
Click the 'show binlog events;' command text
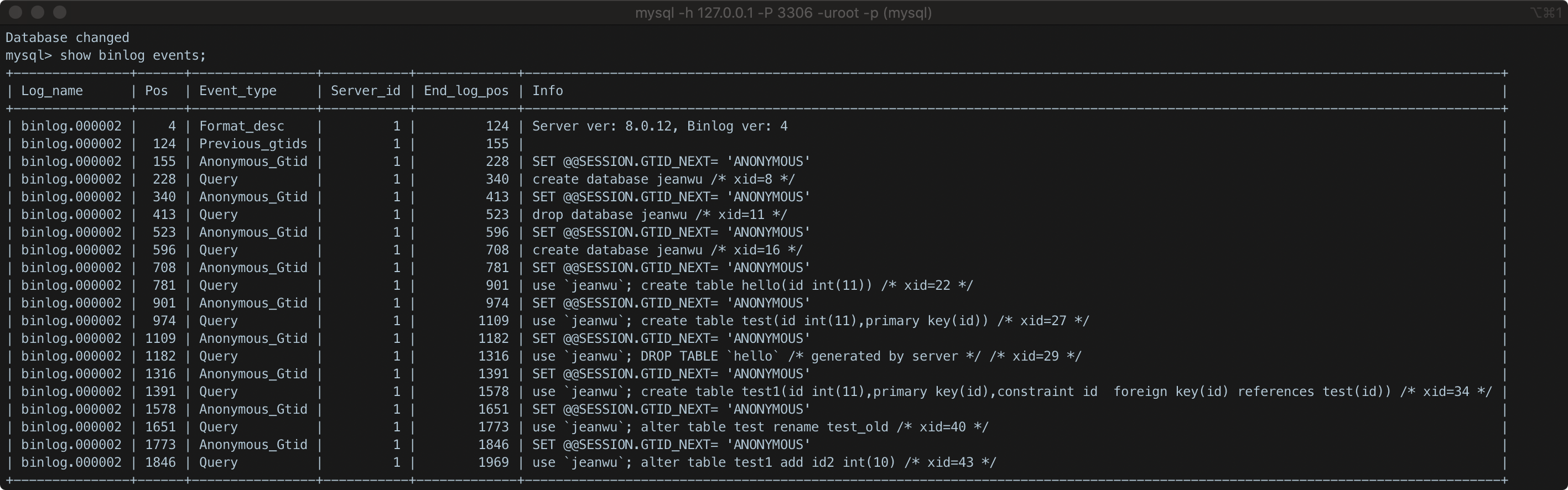(x=133, y=55)
